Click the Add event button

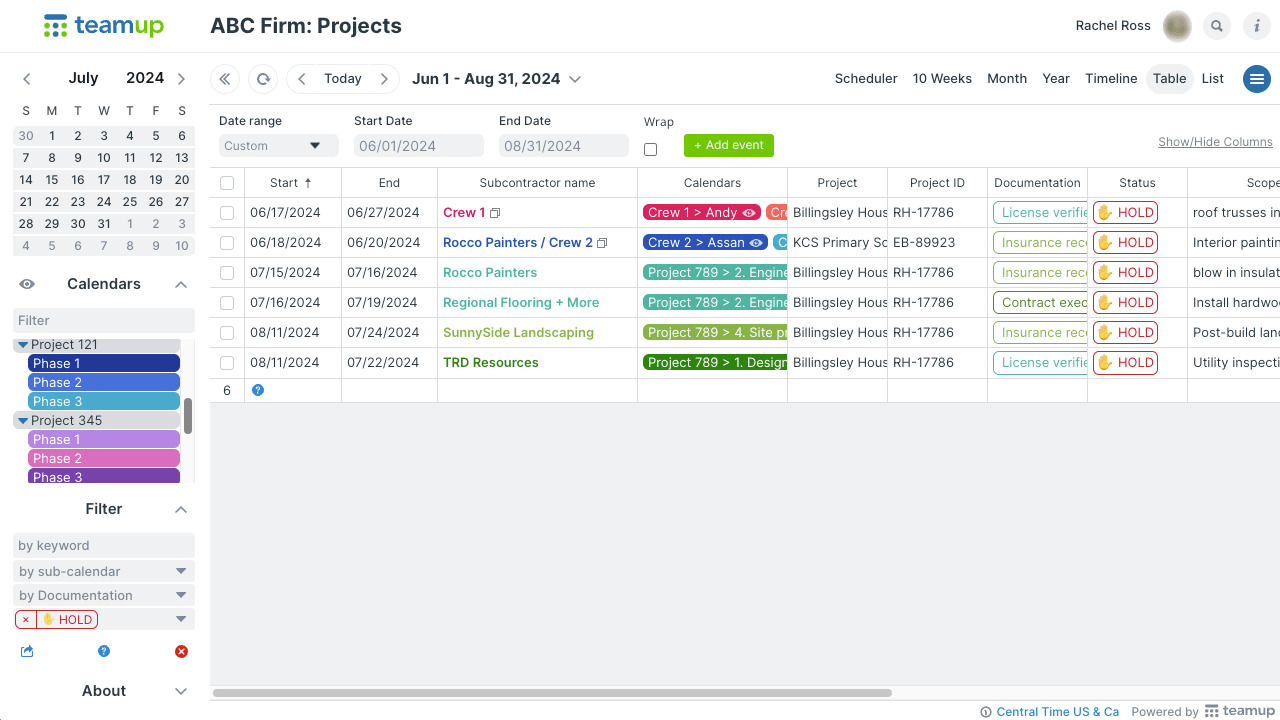(729, 145)
